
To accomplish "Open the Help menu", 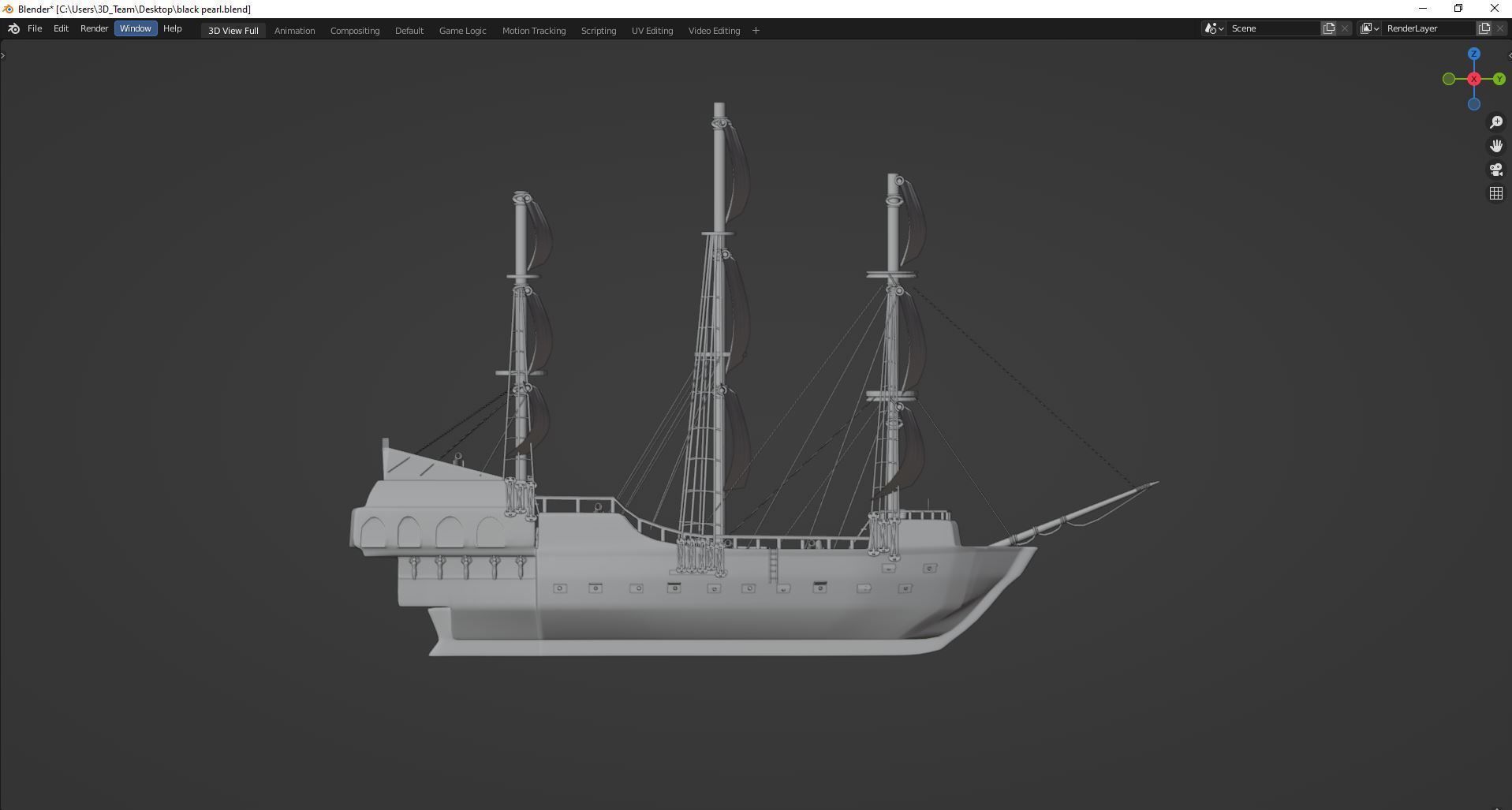I will coord(172,28).
